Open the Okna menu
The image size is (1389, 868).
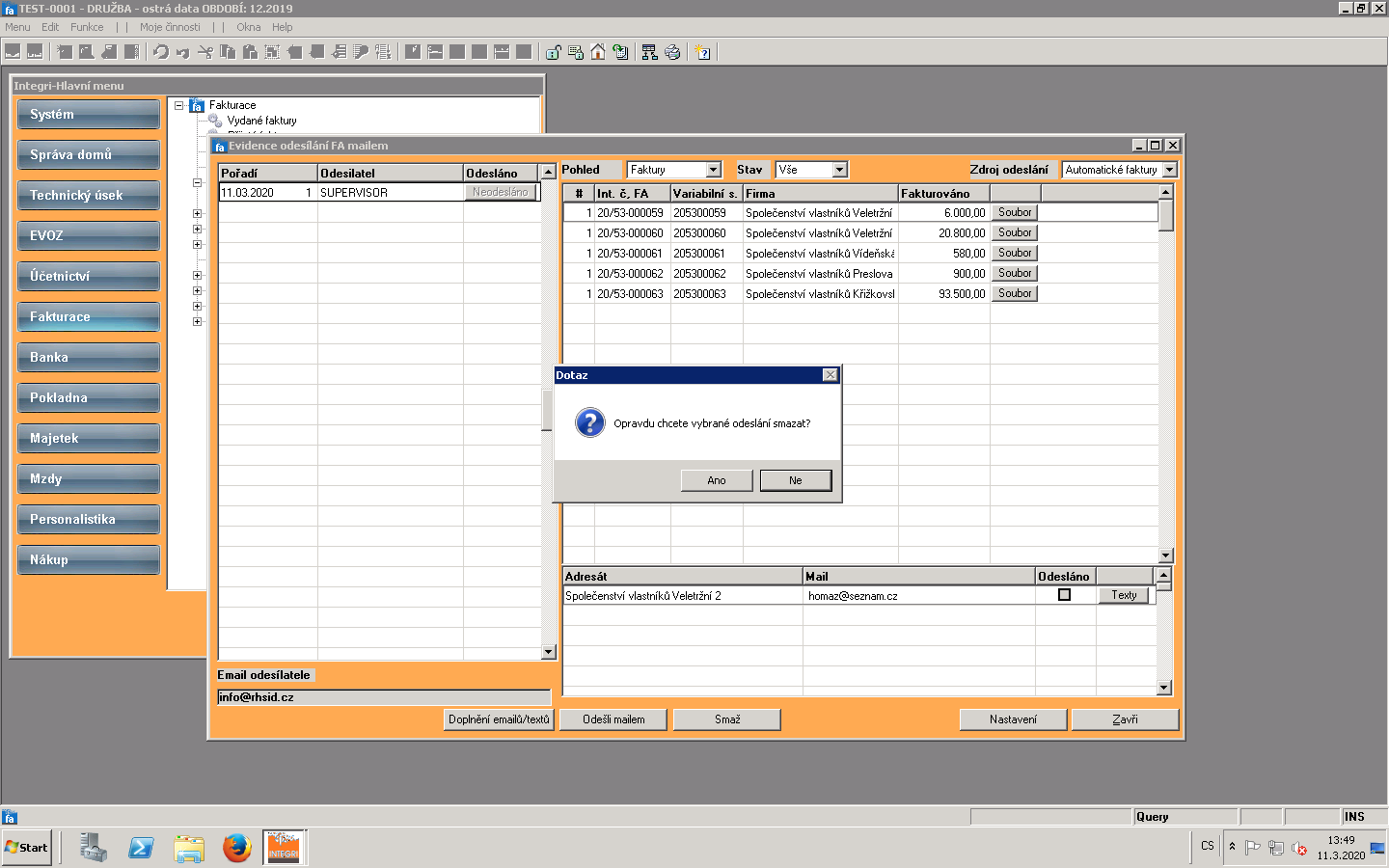tap(248, 27)
